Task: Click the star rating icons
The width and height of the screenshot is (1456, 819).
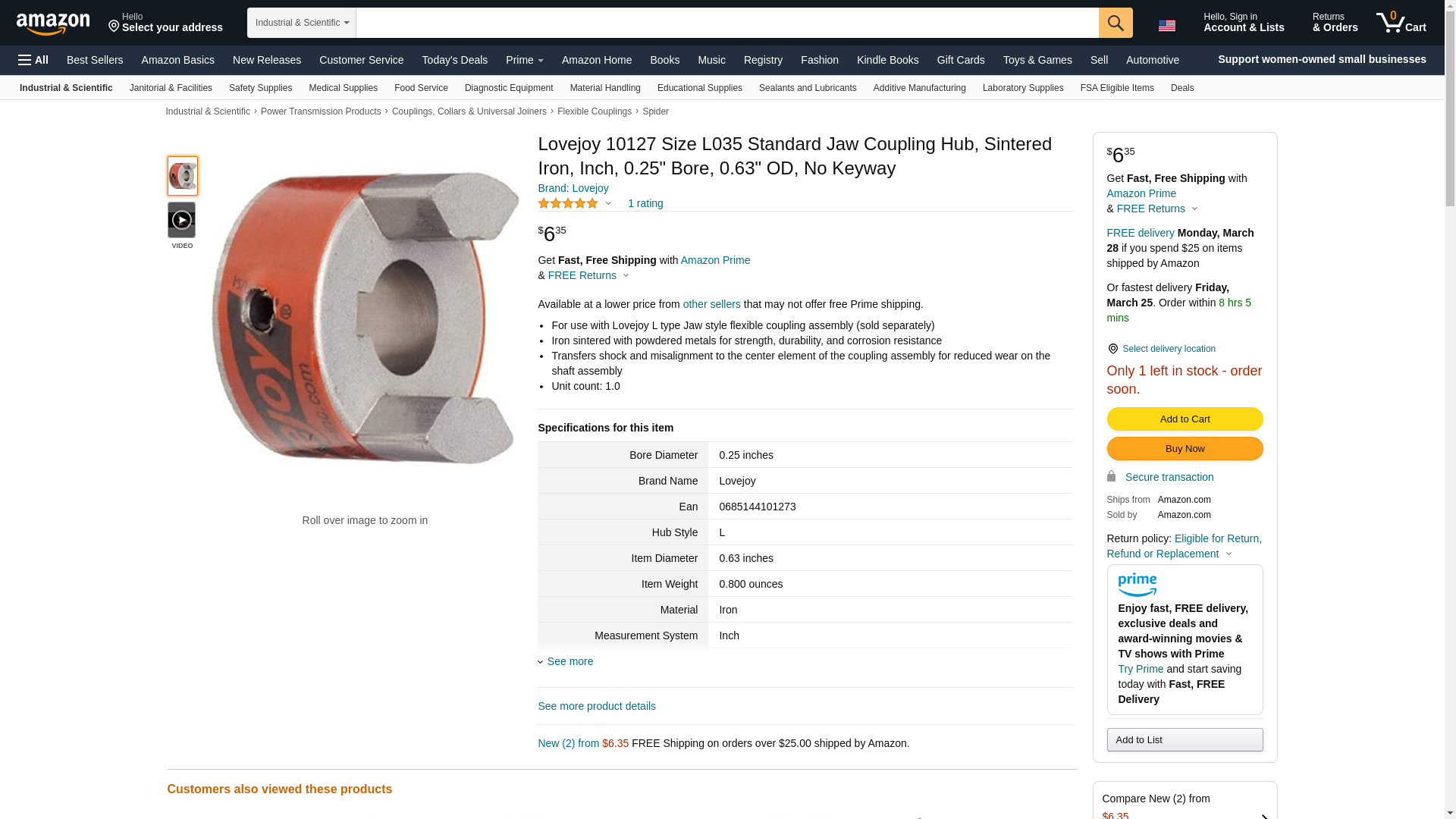Action: coord(568,203)
